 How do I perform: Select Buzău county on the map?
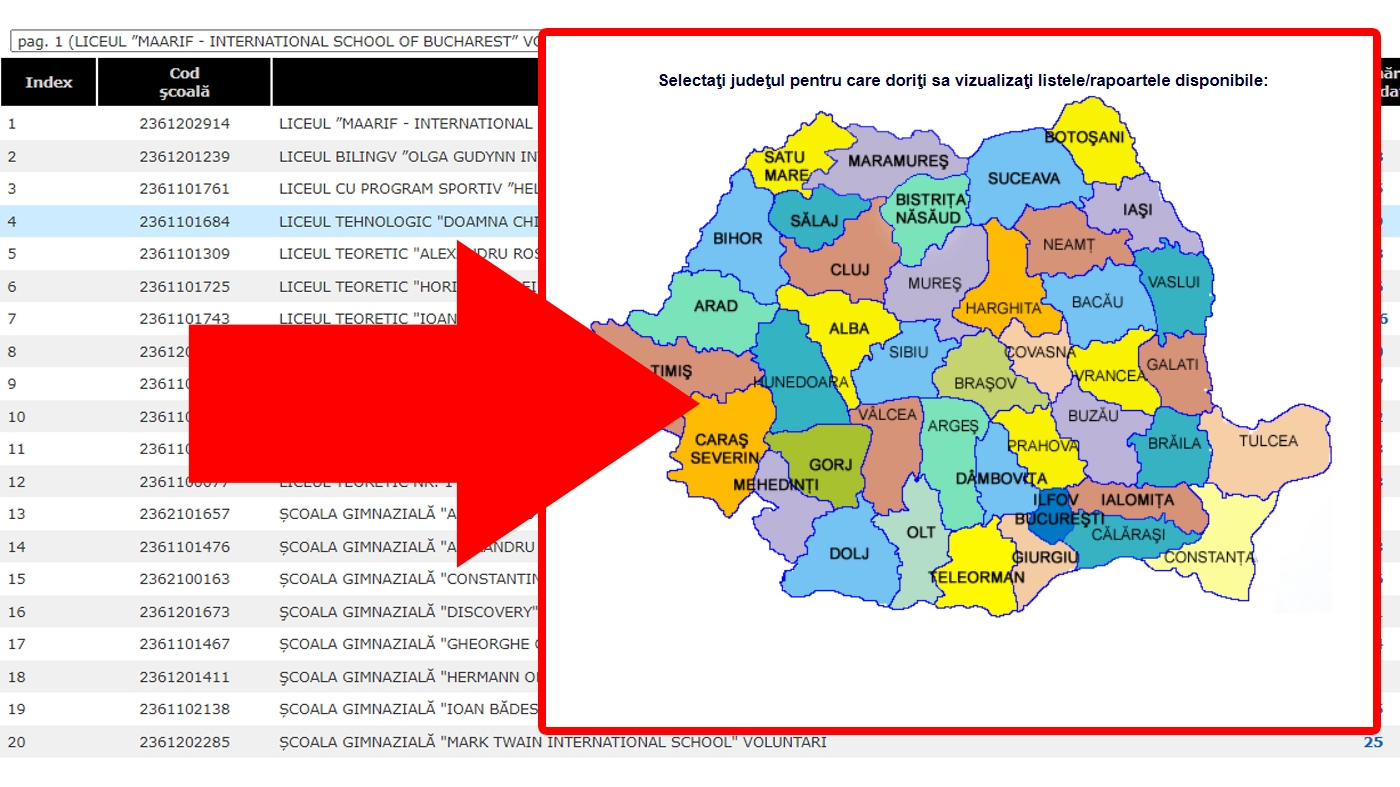coord(1092,416)
